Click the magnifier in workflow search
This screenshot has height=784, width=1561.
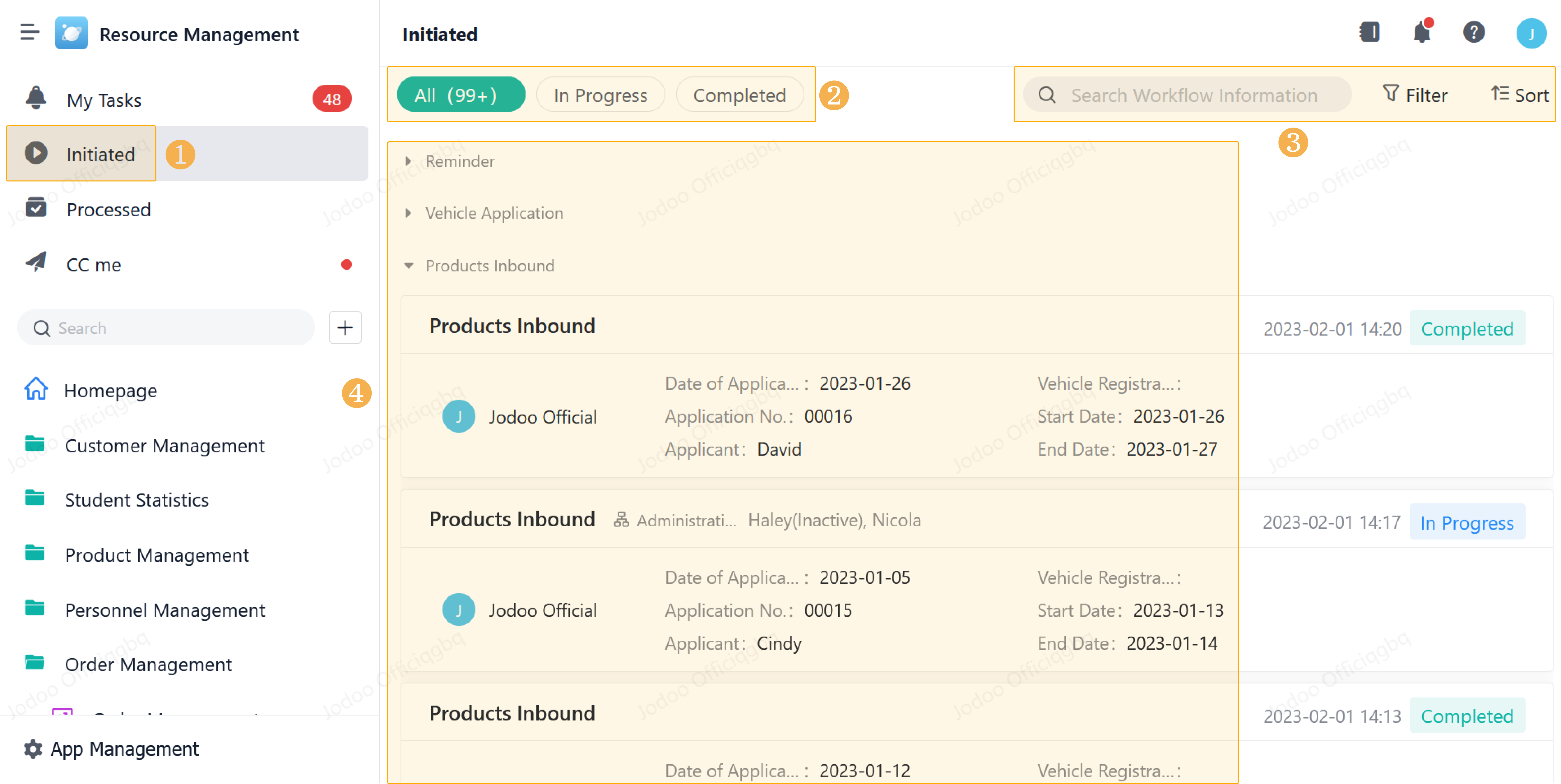1047,95
